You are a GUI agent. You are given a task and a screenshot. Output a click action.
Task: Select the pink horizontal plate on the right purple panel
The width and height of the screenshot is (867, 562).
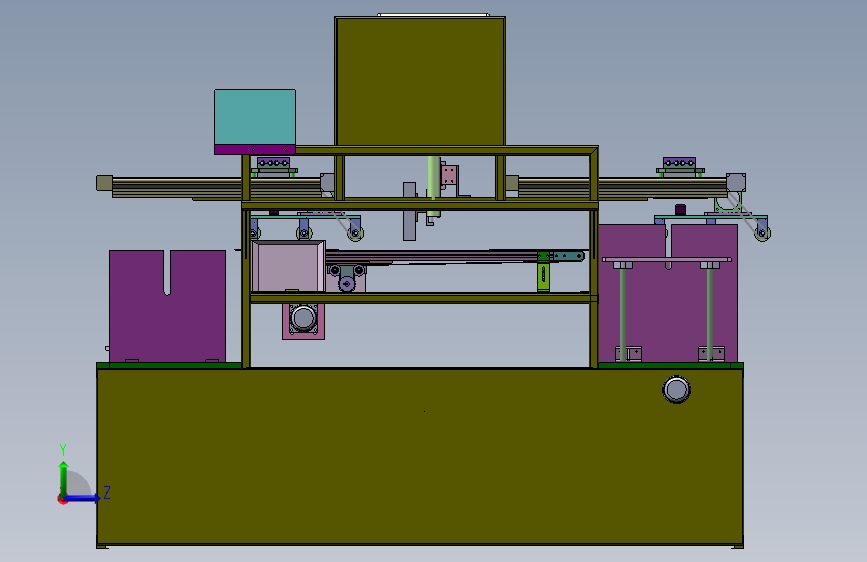667,259
